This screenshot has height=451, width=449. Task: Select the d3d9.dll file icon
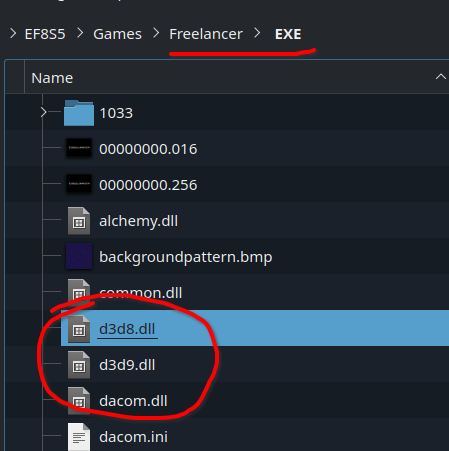click(79, 365)
